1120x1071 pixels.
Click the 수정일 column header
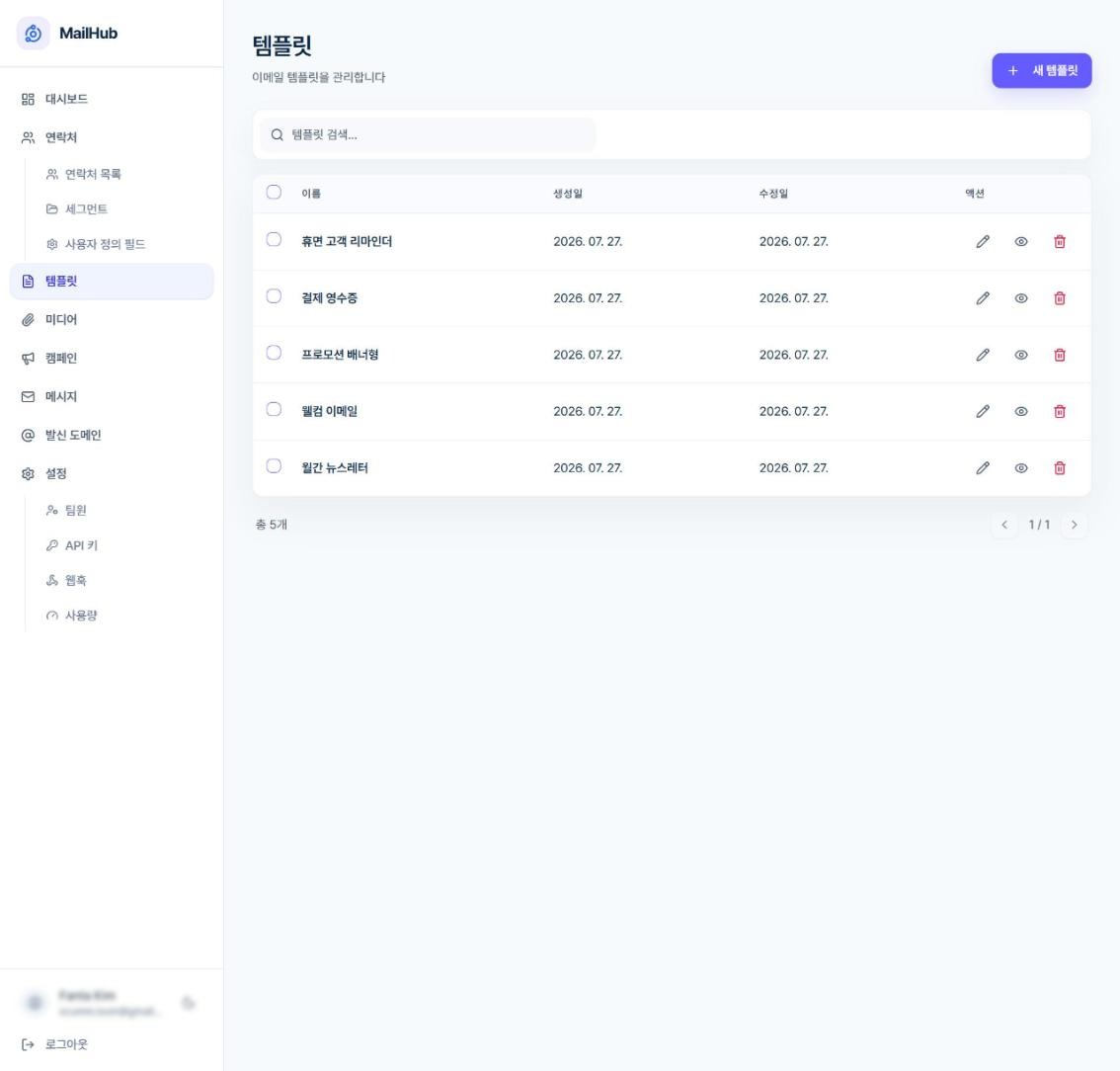pyautogui.click(x=773, y=194)
